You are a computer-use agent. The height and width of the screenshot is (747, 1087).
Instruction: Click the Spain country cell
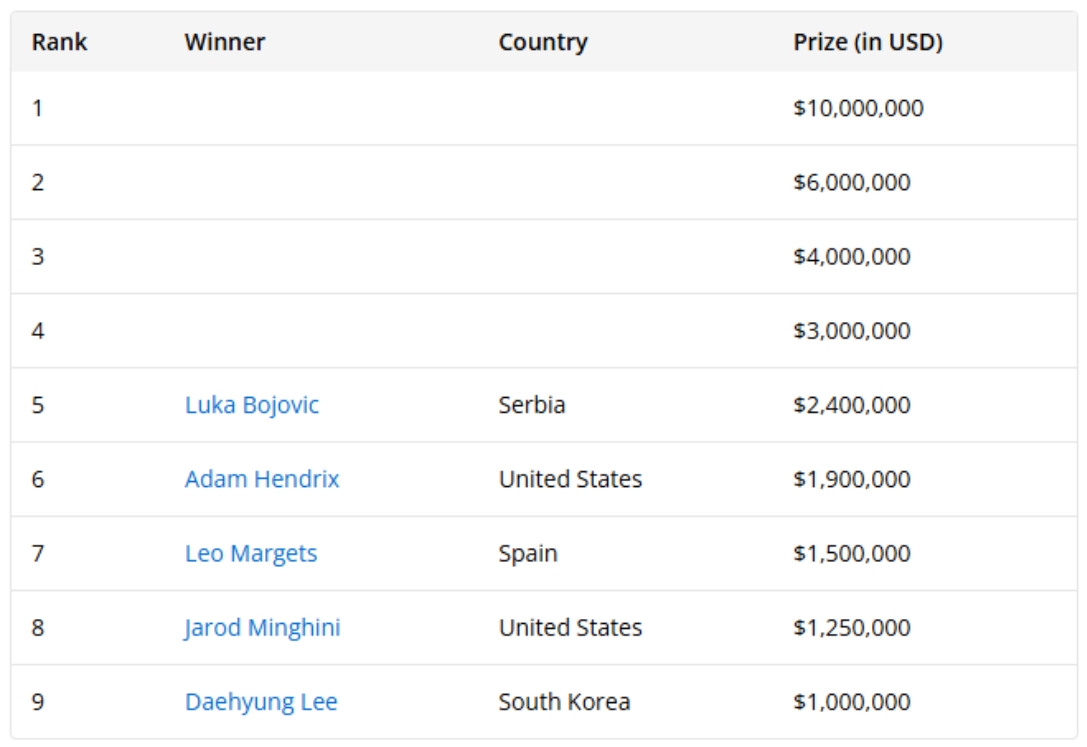pyautogui.click(x=528, y=553)
